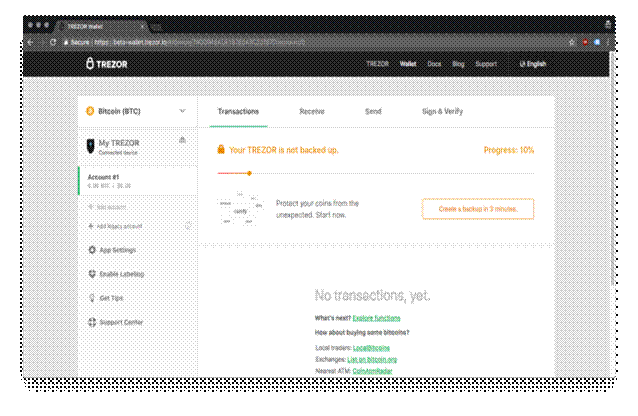Click Support in the top navigation

coord(486,63)
